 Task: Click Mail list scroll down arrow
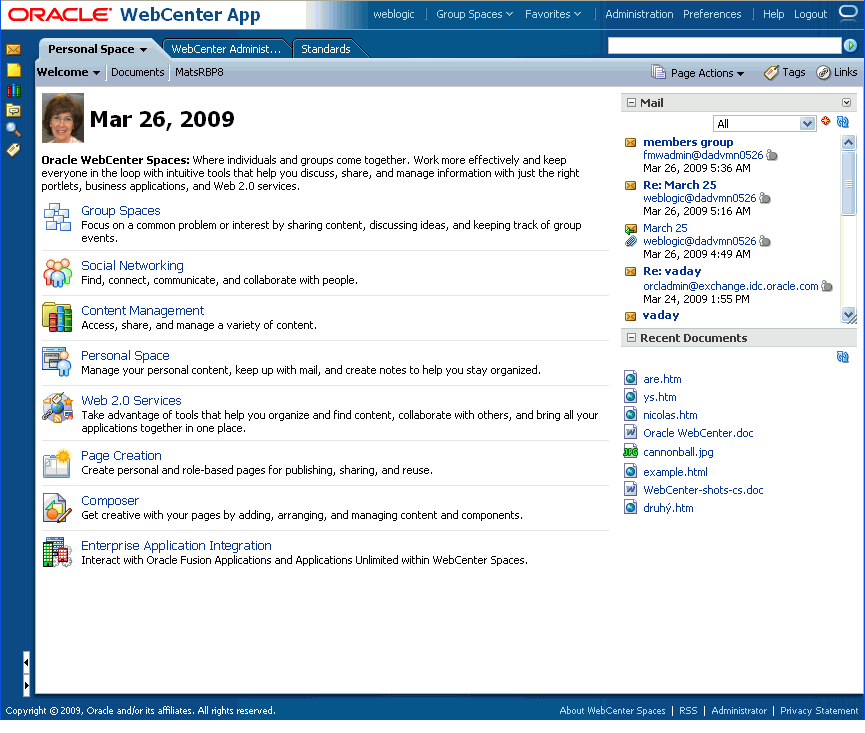click(848, 314)
